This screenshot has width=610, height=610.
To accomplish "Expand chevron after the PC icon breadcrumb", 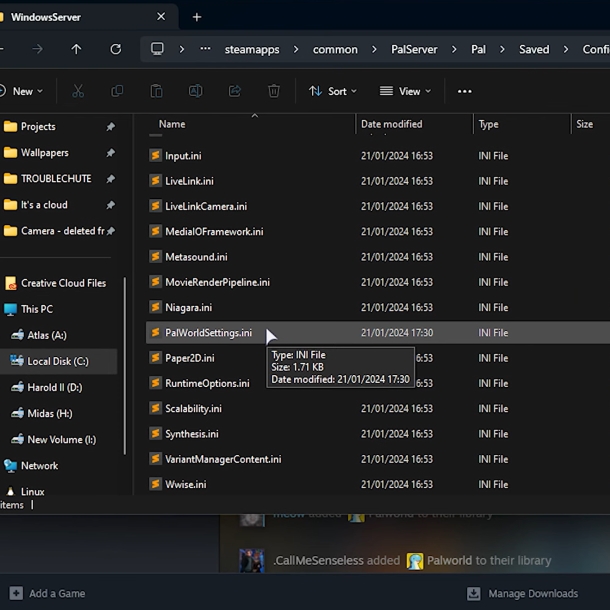I will (181, 49).
